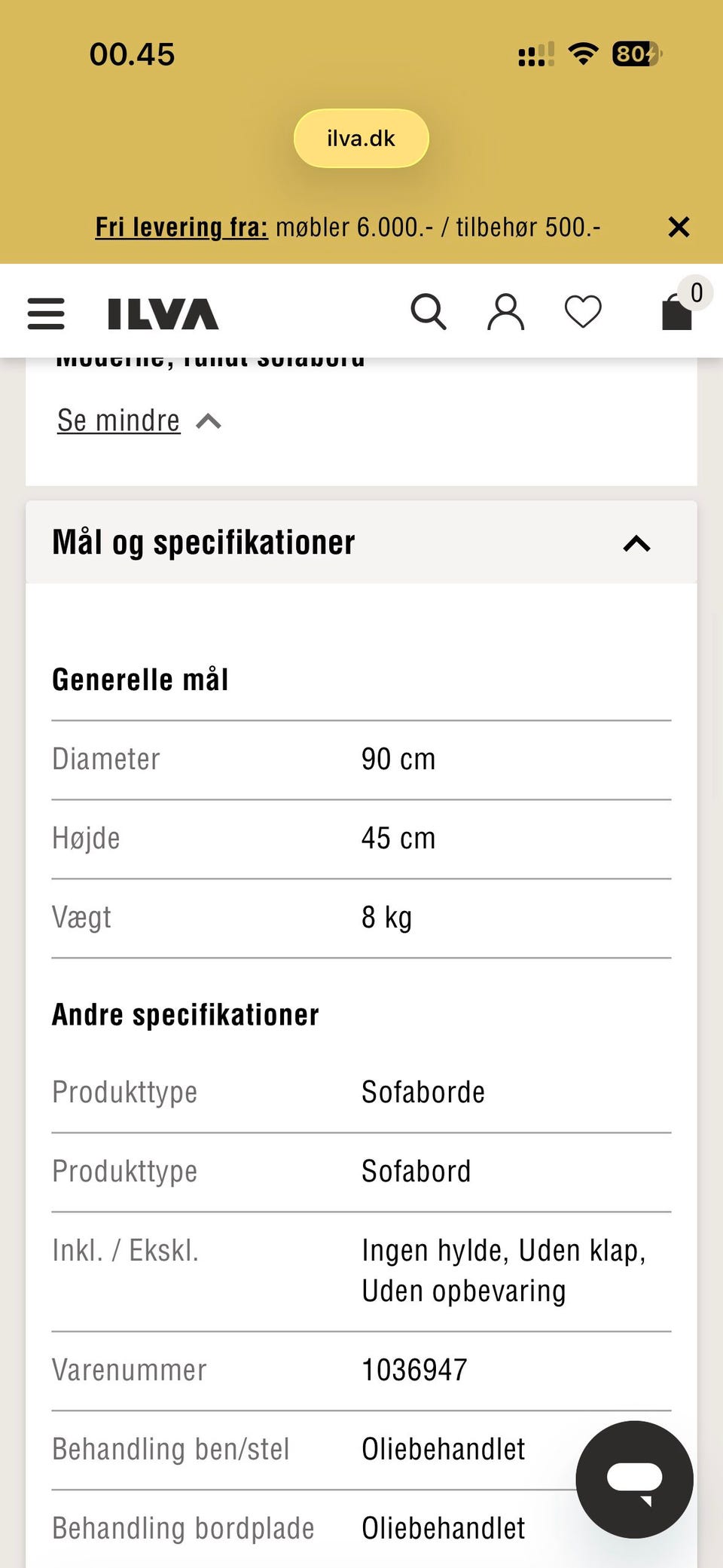This screenshot has height=1568, width=723.
Task: Tap the Sofaborde product type entry
Action: point(423,1092)
